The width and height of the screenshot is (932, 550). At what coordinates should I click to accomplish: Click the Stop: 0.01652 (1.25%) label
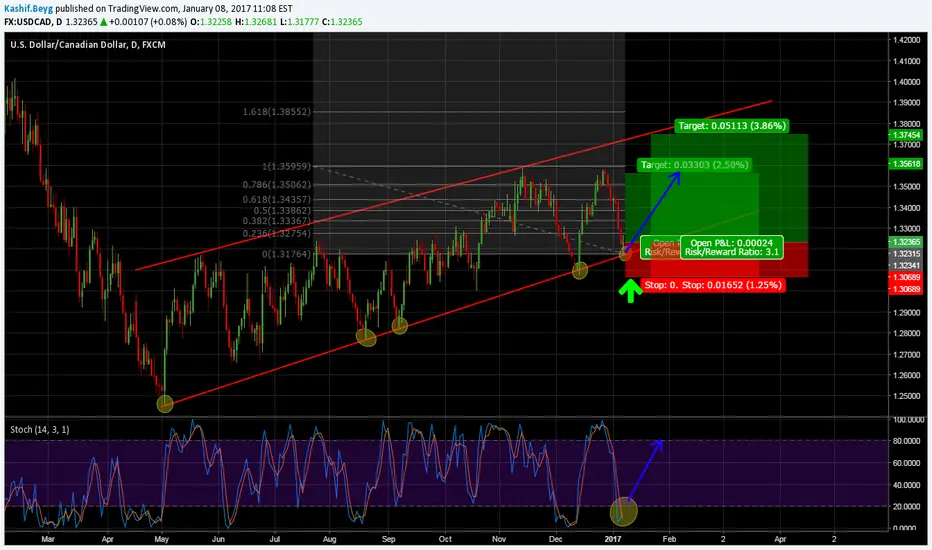point(732,285)
